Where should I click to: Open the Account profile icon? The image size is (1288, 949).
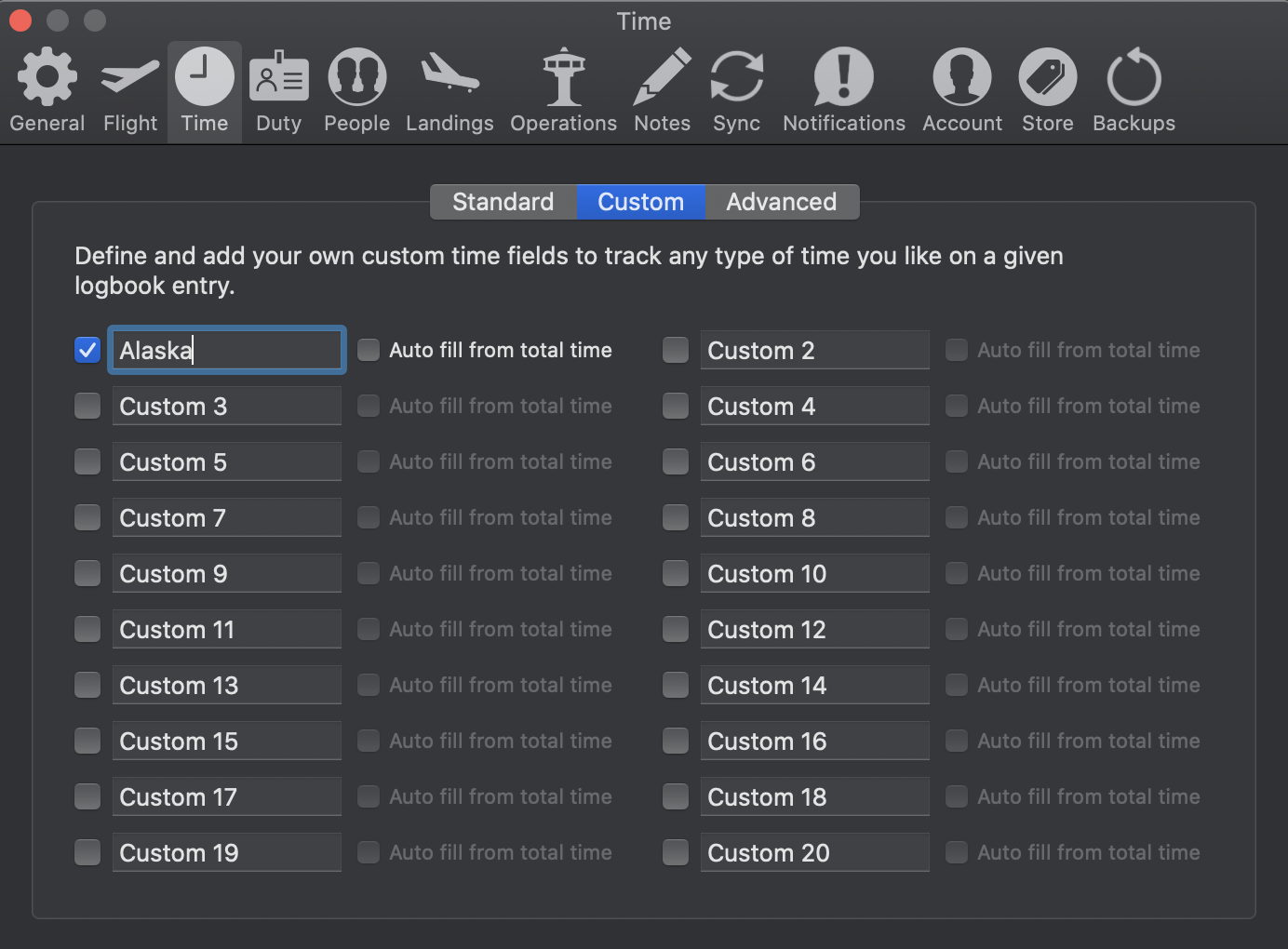tap(962, 76)
